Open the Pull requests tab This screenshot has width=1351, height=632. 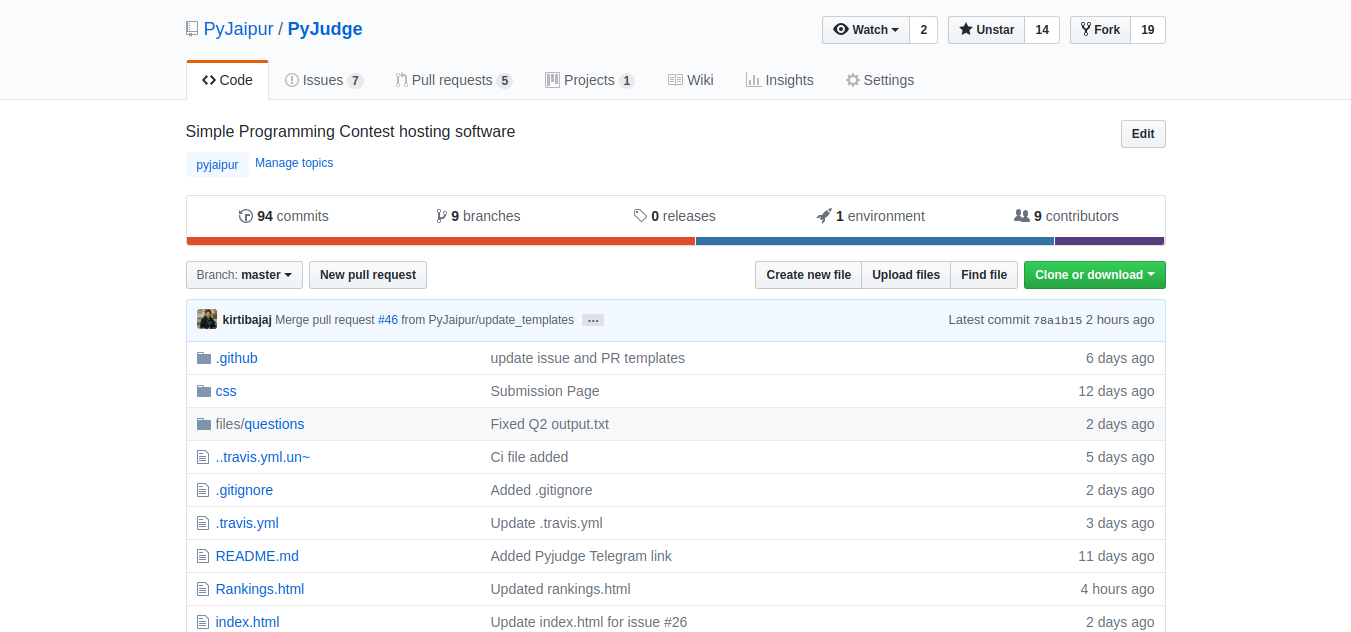point(454,80)
